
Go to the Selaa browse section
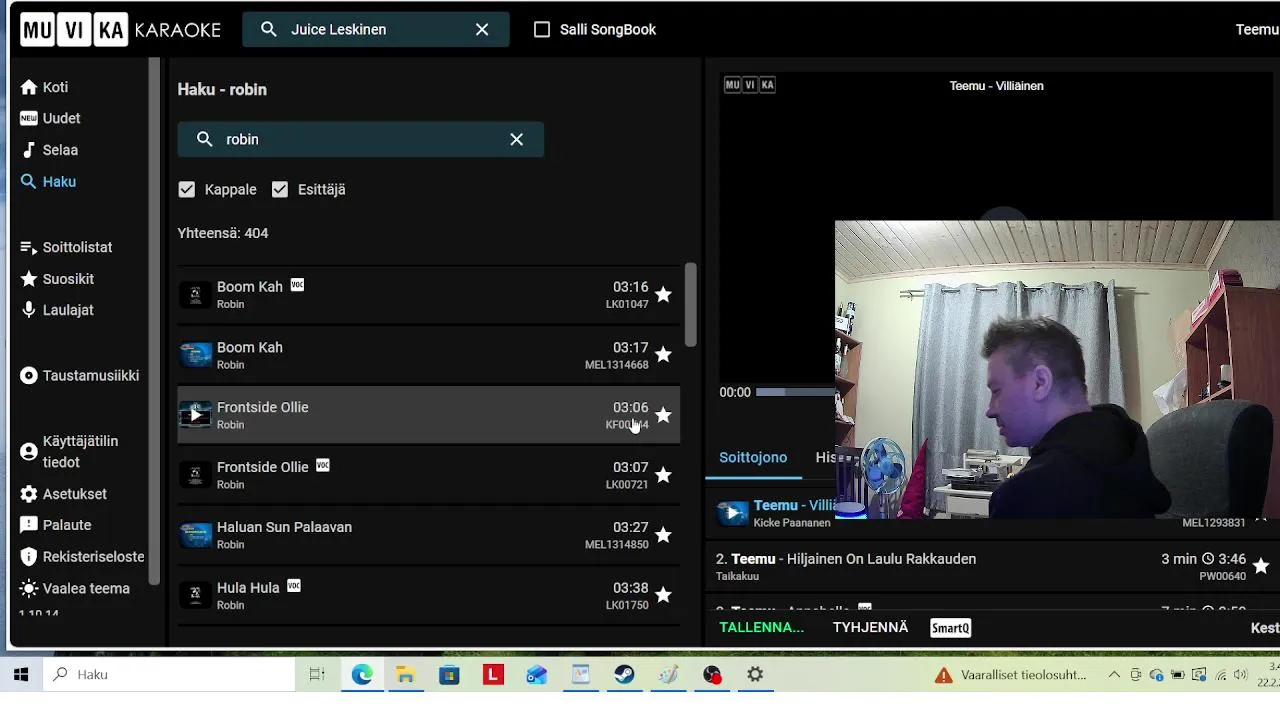[x=49, y=150]
